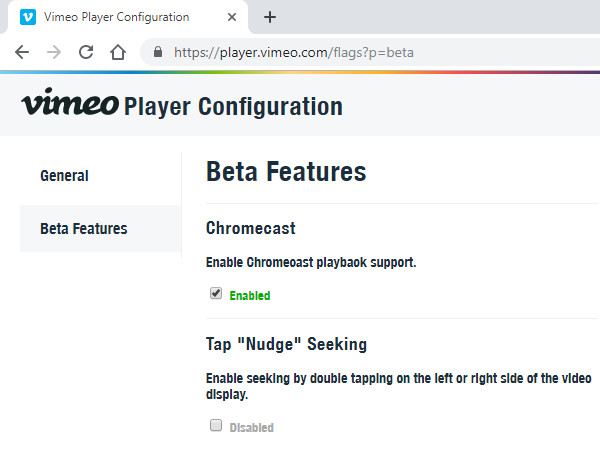Click the Player Configuration header title
The width and height of the screenshot is (600, 450).
233,106
